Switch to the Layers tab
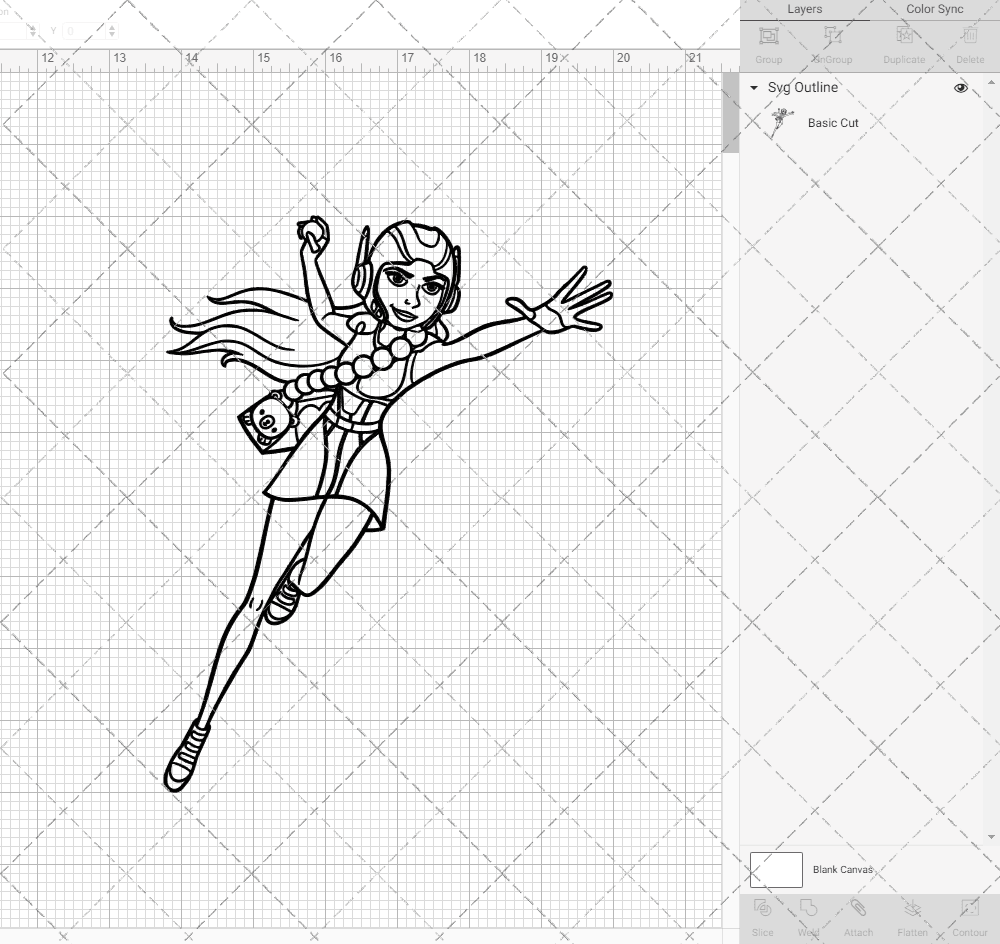The image size is (1000, 944). click(x=804, y=10)
